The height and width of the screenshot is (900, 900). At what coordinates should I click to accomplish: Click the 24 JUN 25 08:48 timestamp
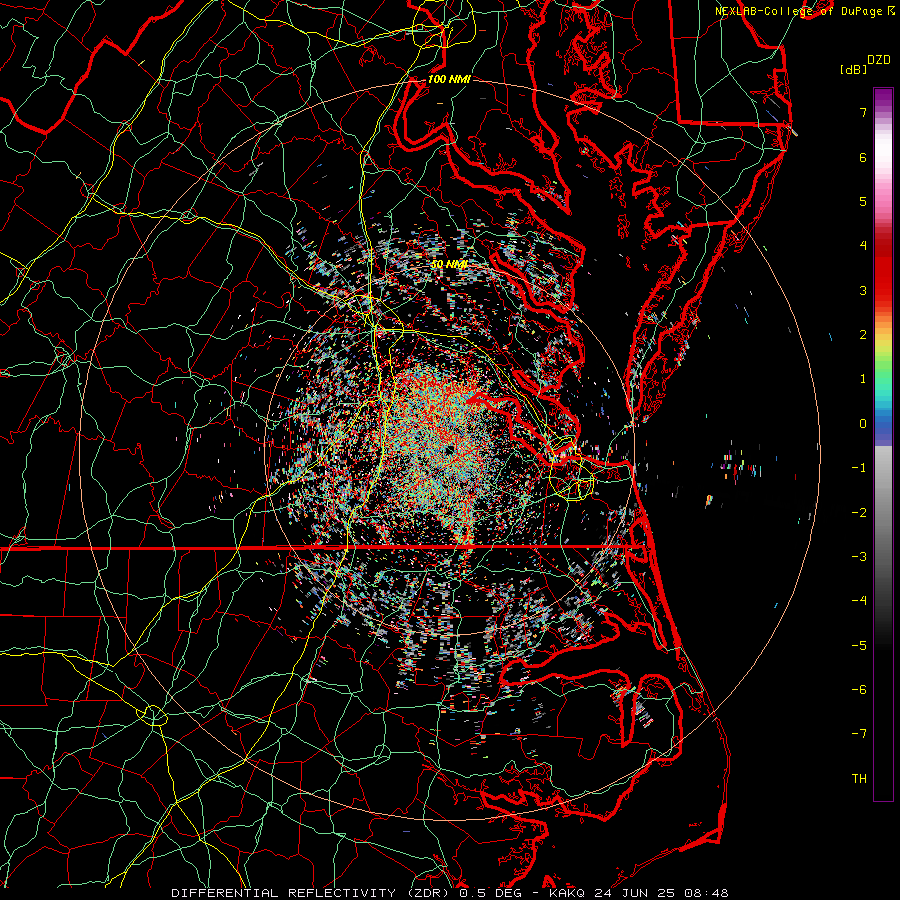(660, 893)
